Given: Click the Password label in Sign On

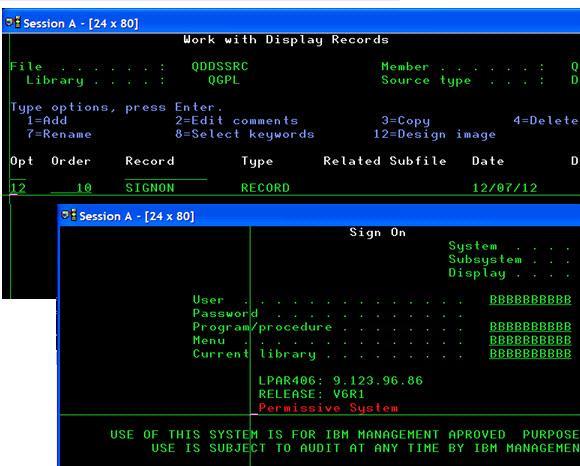Looking at the screenshot, I should pyautogui.click(x=225, y=313).
